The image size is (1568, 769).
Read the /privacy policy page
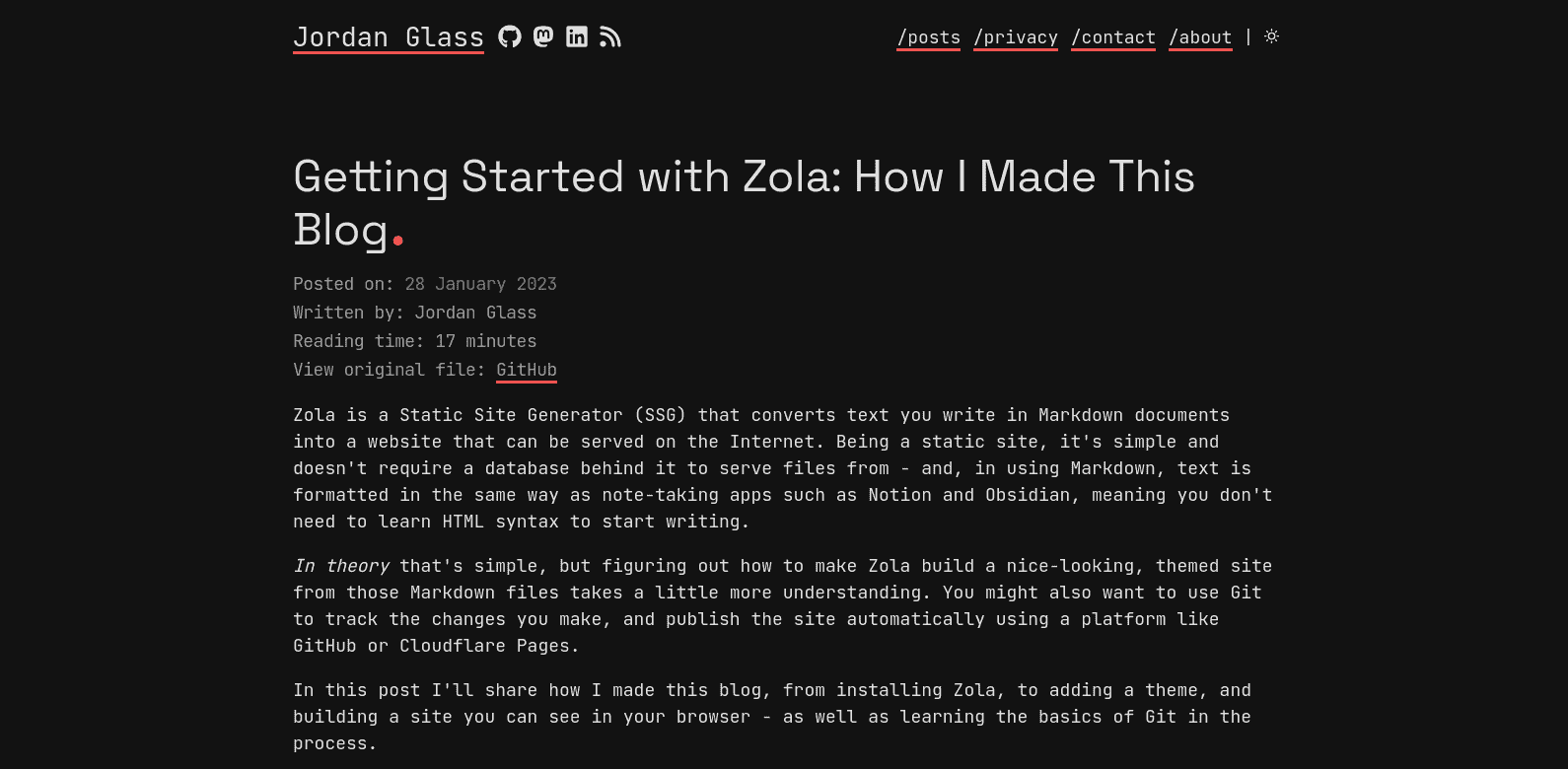[1015, 37]
